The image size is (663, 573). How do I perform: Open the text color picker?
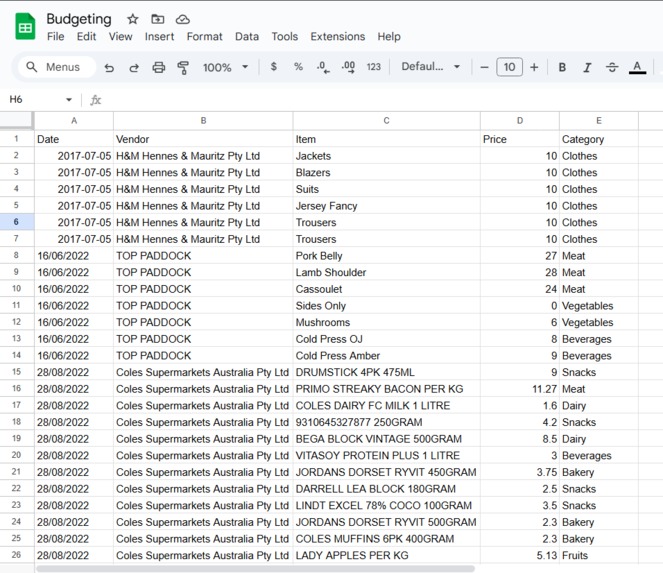point(637,67)
